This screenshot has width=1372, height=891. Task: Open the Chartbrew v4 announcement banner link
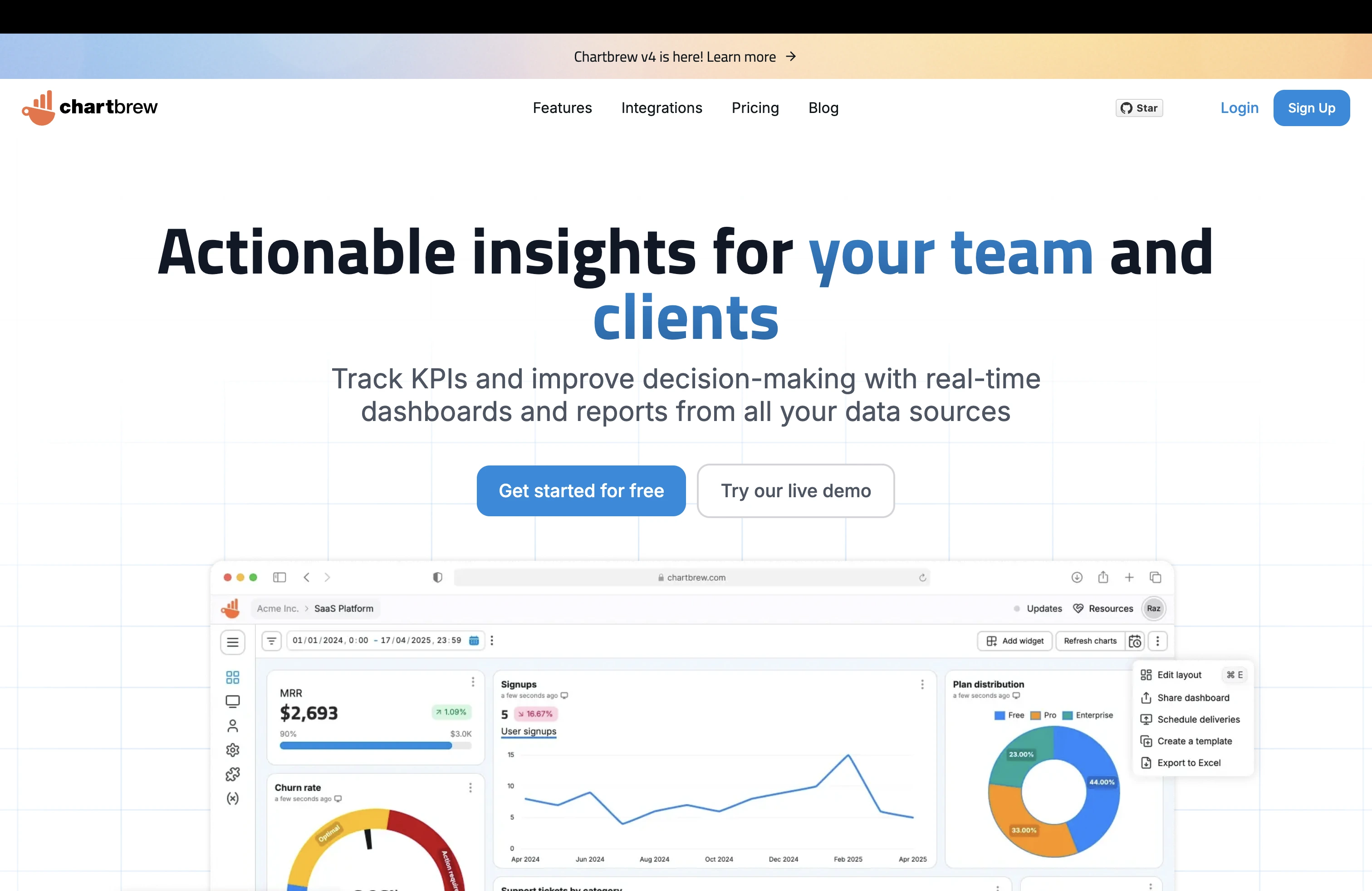pos(685,56)
